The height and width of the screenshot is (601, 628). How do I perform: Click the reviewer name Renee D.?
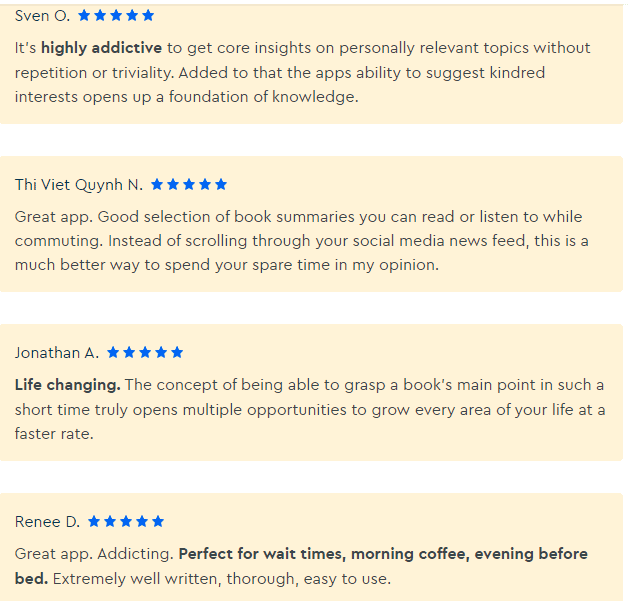(x=47, y=522)
